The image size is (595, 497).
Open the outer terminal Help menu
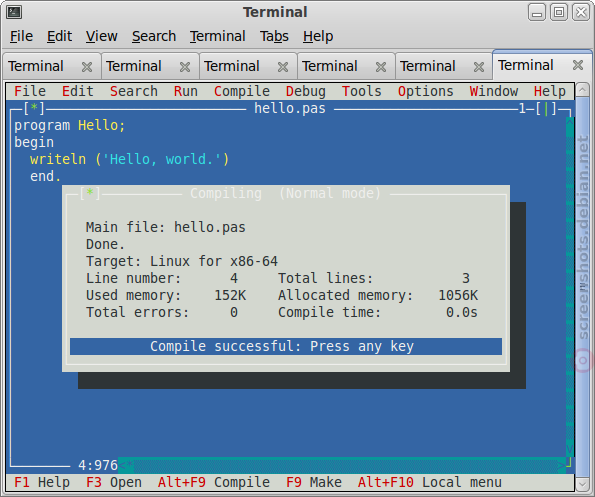[318, 36]
